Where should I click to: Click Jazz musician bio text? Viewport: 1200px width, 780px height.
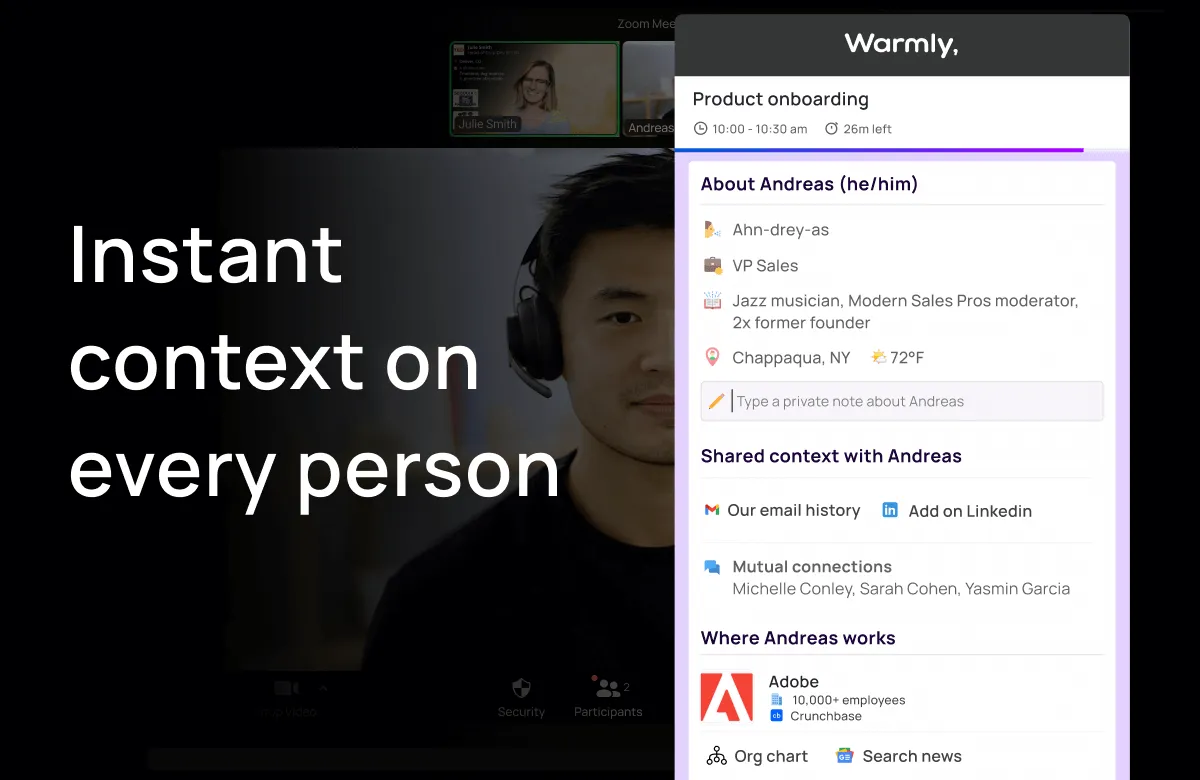pyautogui.click(x=905, y=312)
